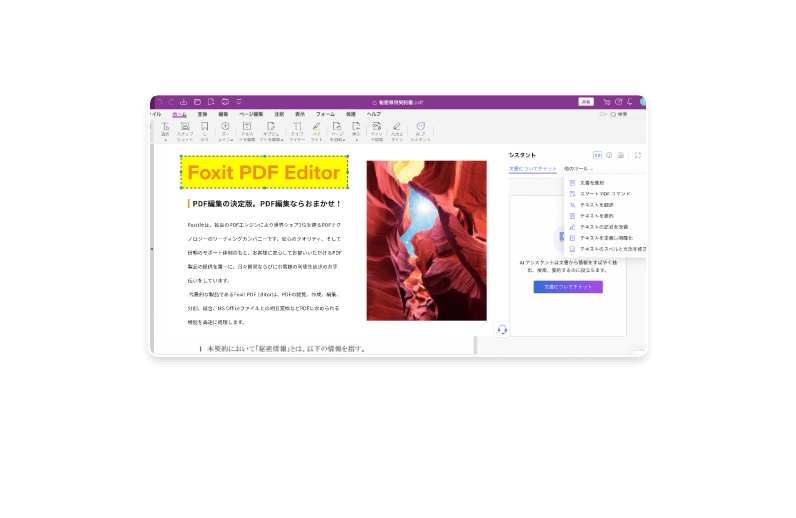Click the white button in title bar

586,102
